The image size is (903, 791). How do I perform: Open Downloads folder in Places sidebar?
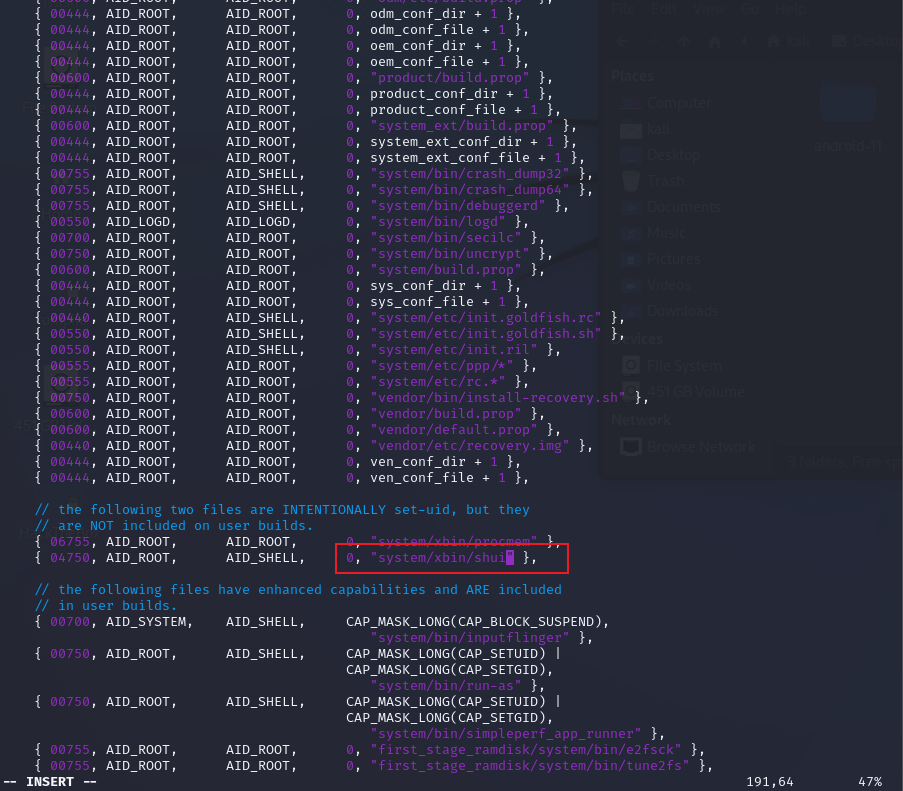point(681,311)
